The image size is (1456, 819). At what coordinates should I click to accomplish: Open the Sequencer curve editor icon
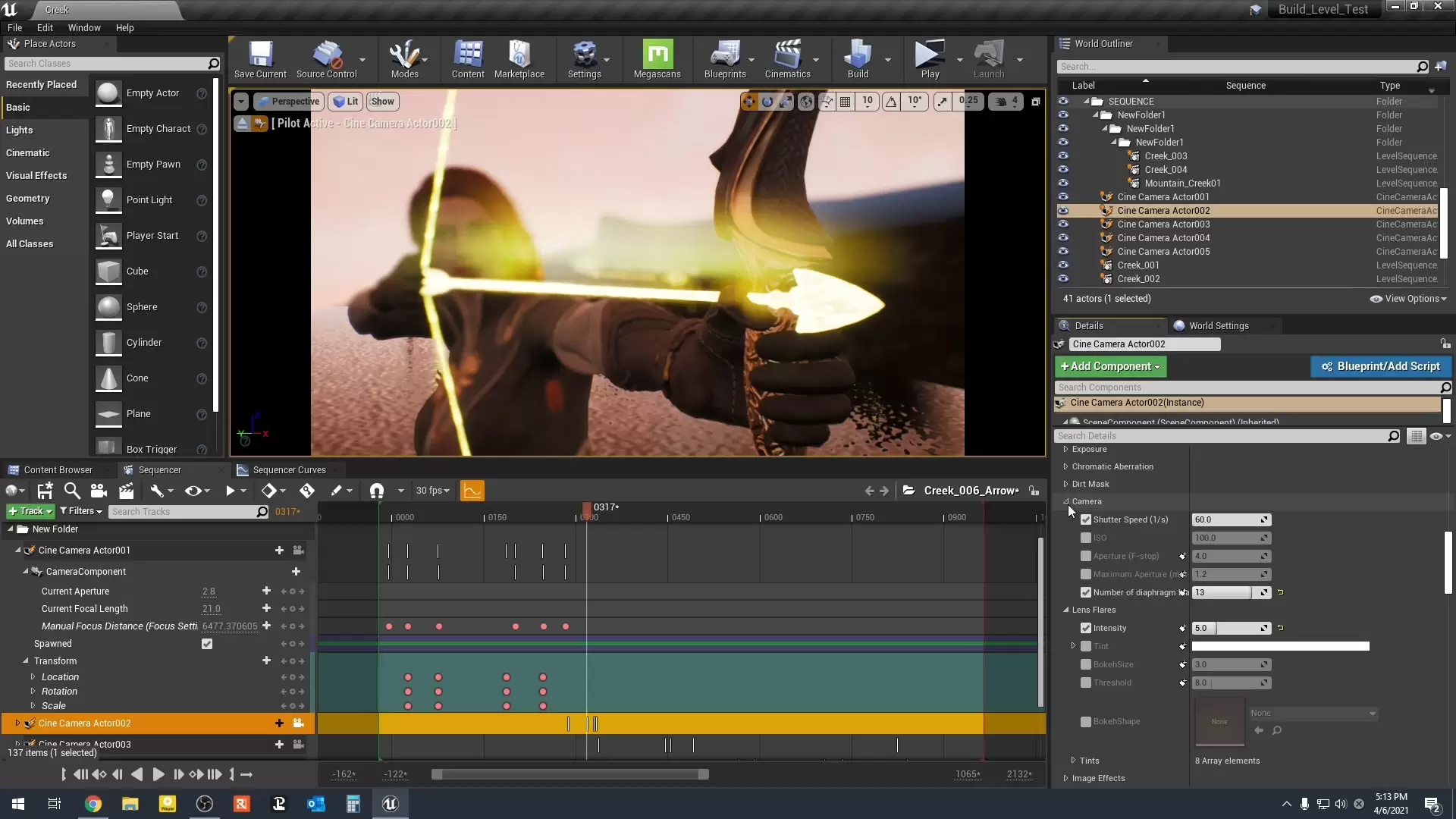[472, 491]
